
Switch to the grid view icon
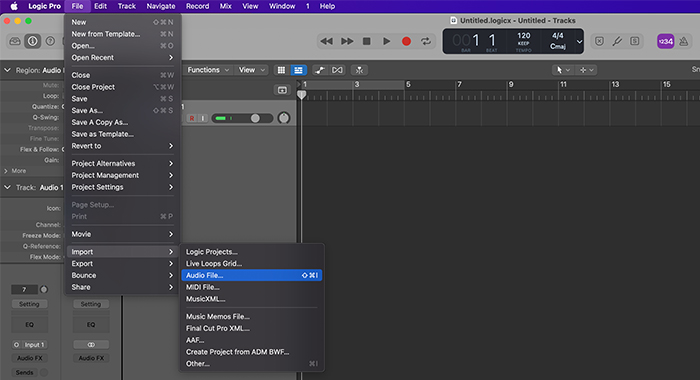pyautogui.click(x=281, y=70)
